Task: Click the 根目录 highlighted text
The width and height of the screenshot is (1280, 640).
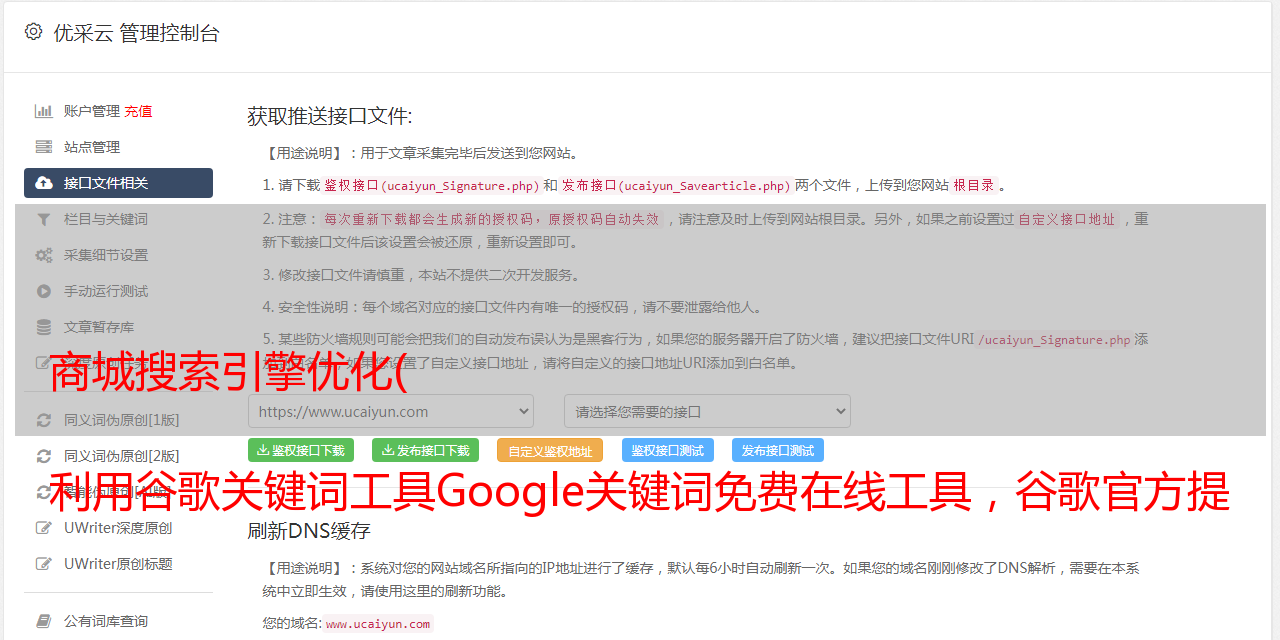Action: pyautogui.click(x=974, y=185)
